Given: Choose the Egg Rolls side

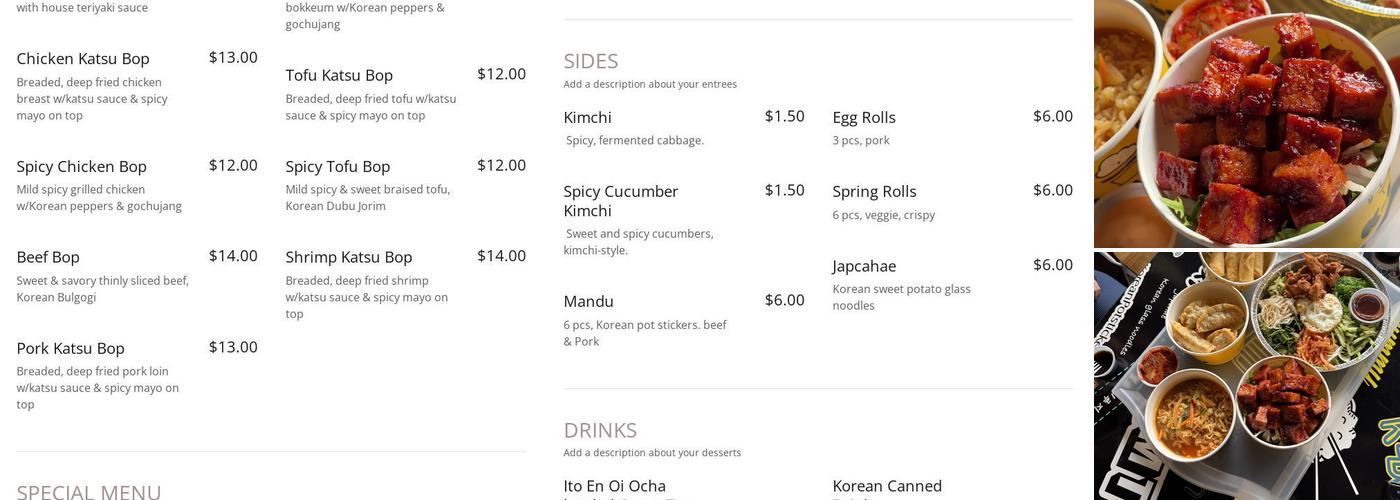Looking at the screenshot, I should (864, 118).
